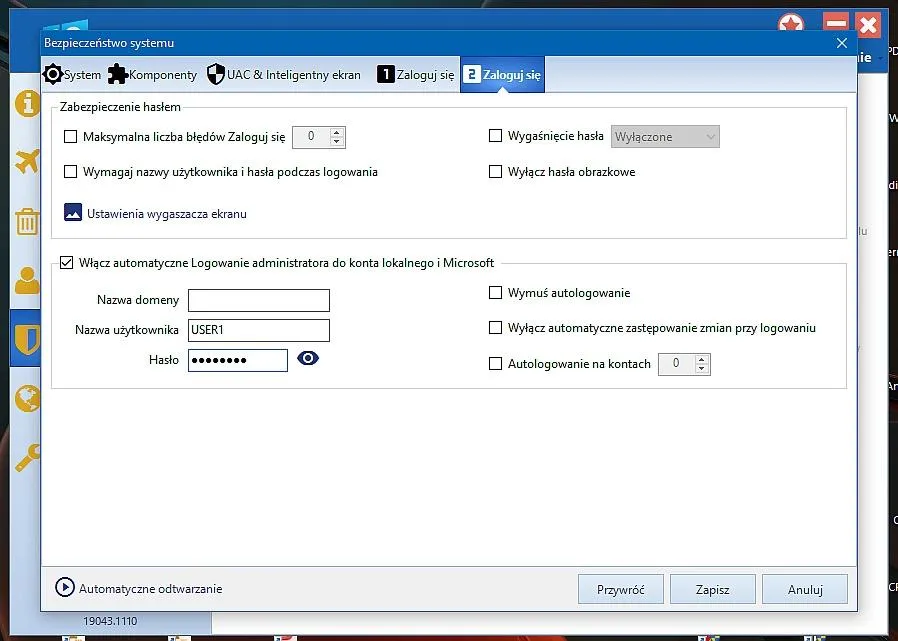
Task: Select the shield security icon in sidebar
Action: click(x=25, y=337)
